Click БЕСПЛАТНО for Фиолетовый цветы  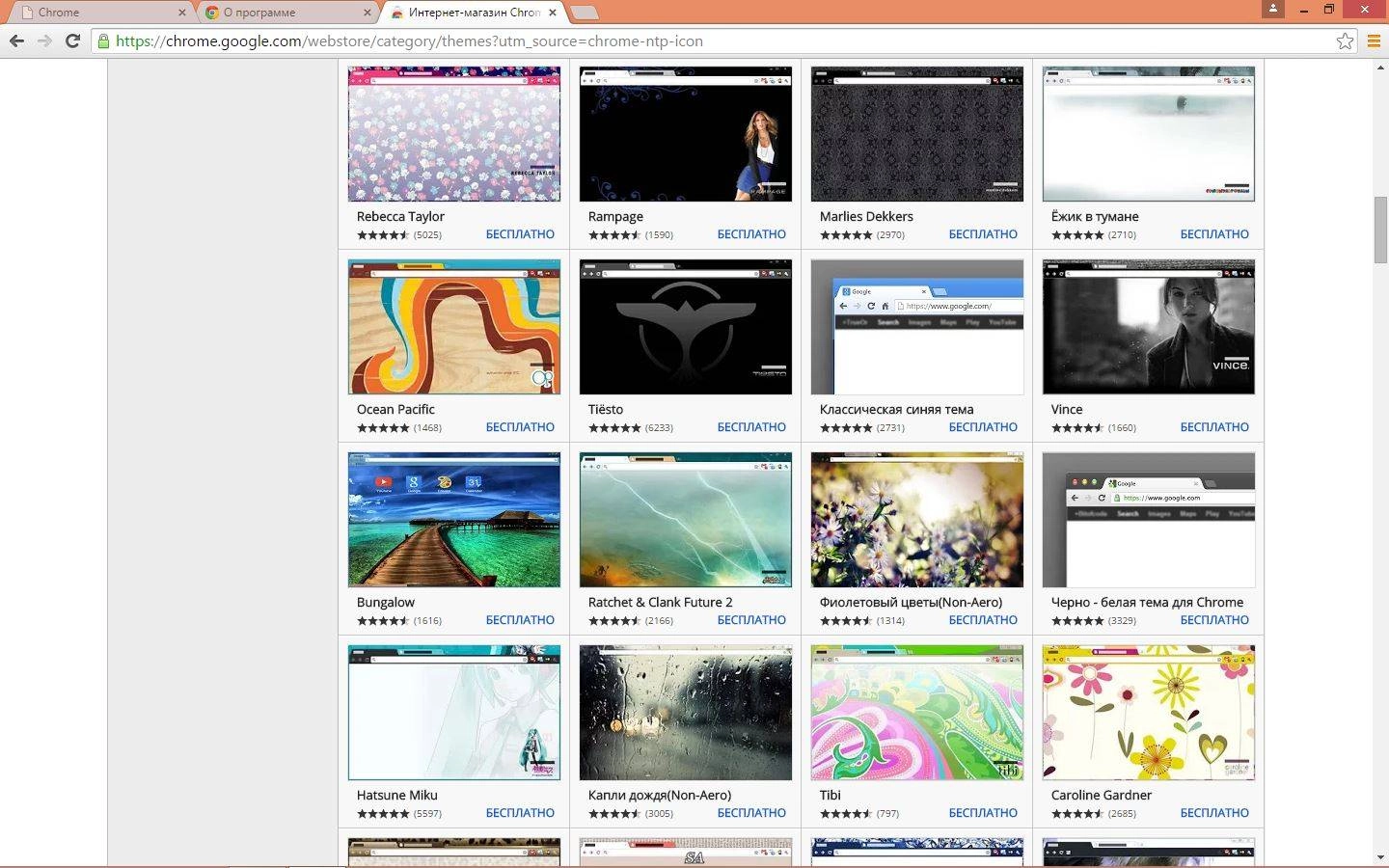pyautogui.click(x=983, y=620)
